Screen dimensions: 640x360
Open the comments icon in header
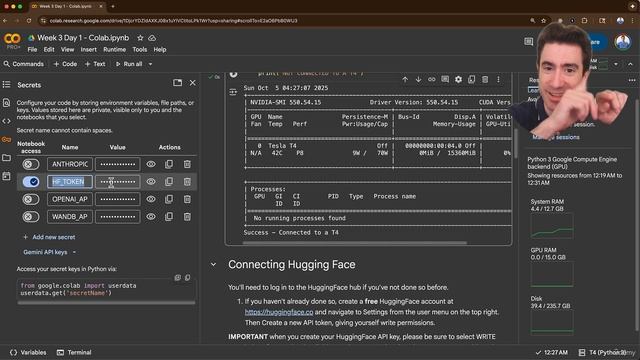coord(529,42)
